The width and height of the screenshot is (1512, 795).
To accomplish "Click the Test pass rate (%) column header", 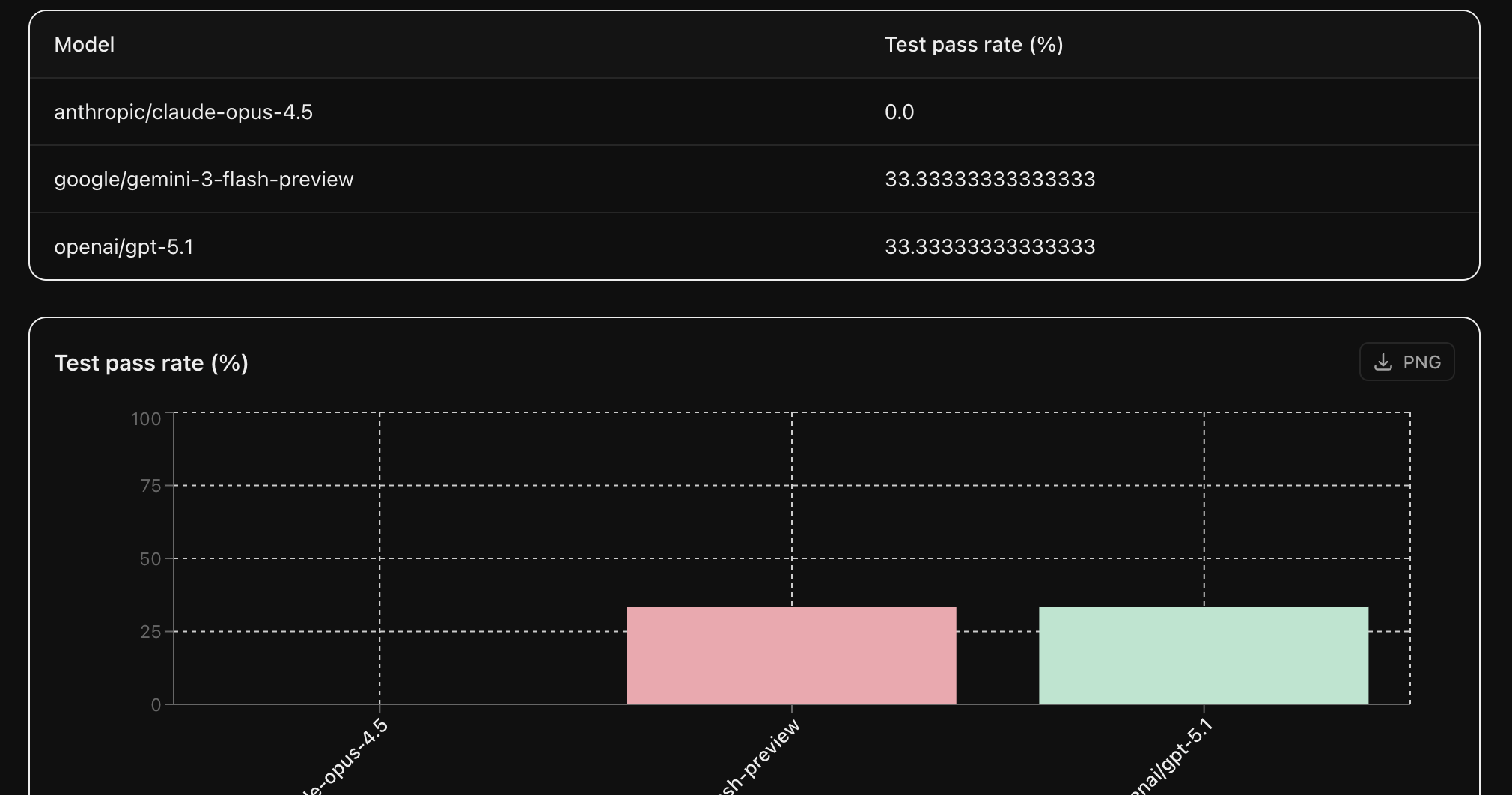I will [973, 45].
